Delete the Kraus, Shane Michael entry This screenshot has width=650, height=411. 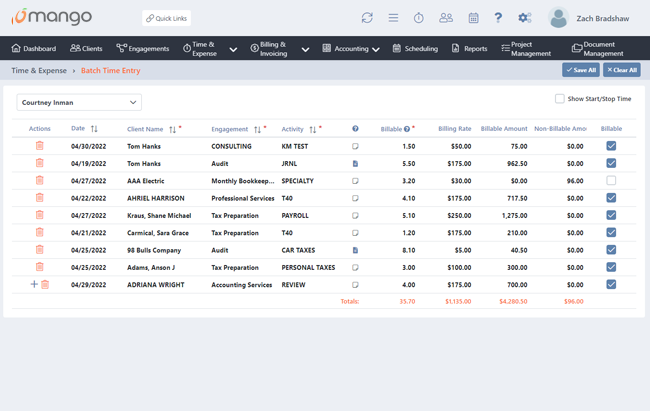click(x=39, y=215)
